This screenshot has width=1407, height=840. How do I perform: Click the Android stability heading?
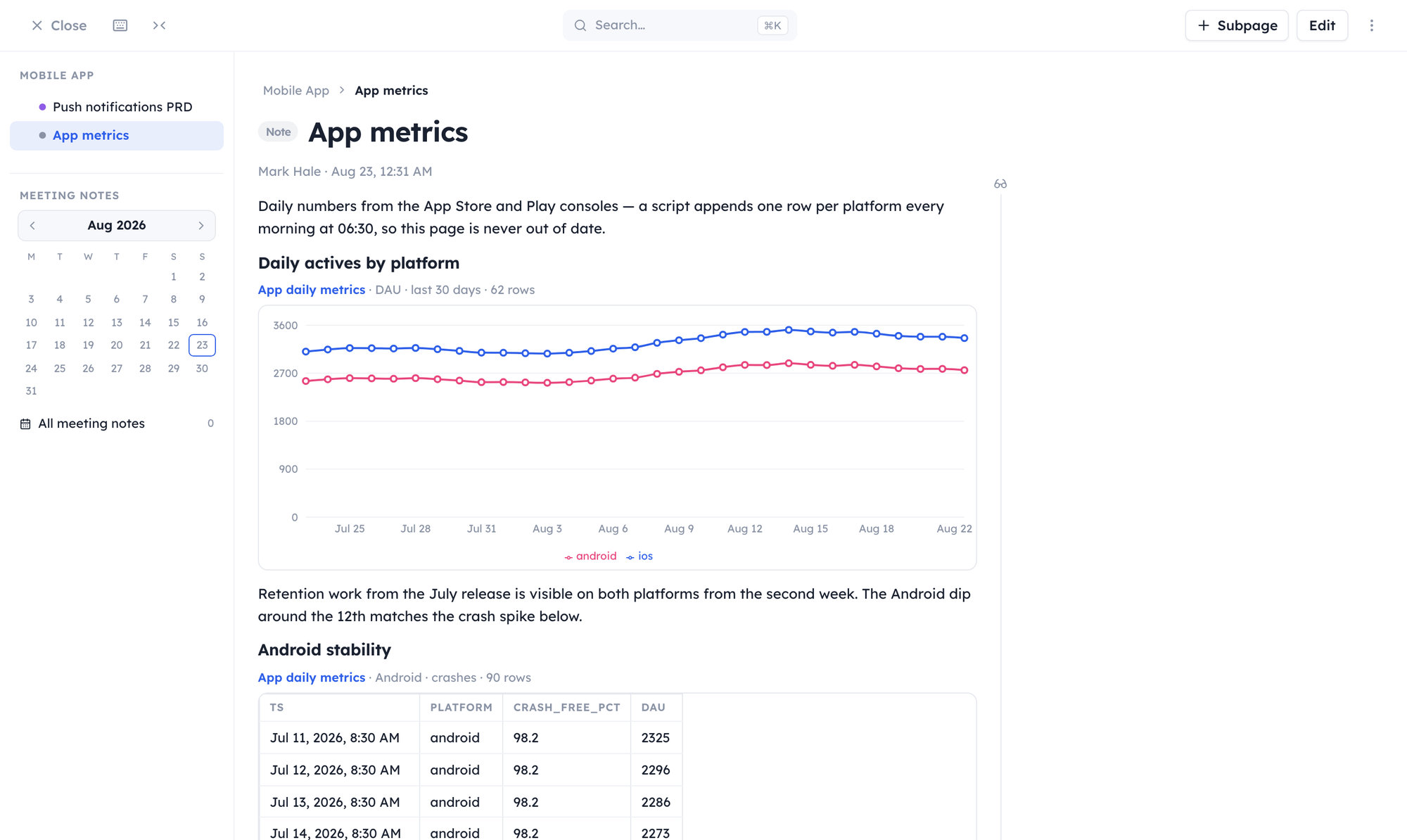pos(324,650)
